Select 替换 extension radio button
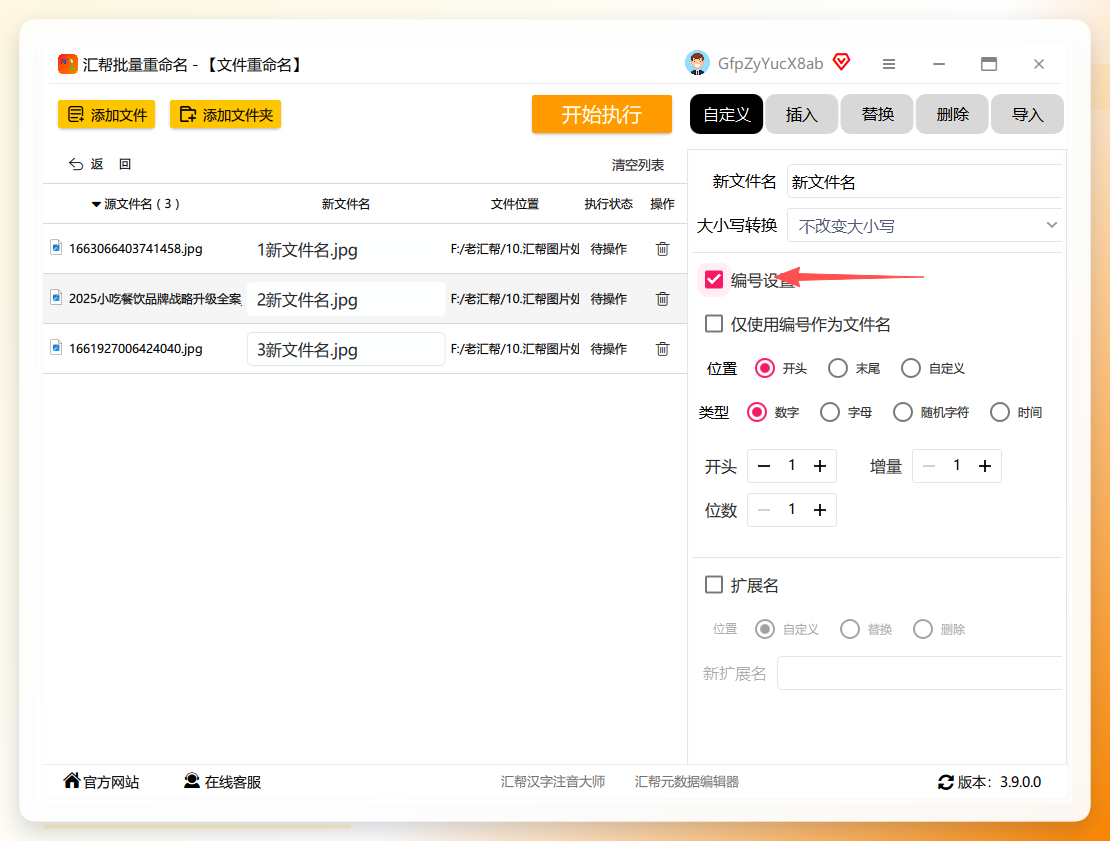Viewport: 1110px width, 841px height. (x=849, y=629)
